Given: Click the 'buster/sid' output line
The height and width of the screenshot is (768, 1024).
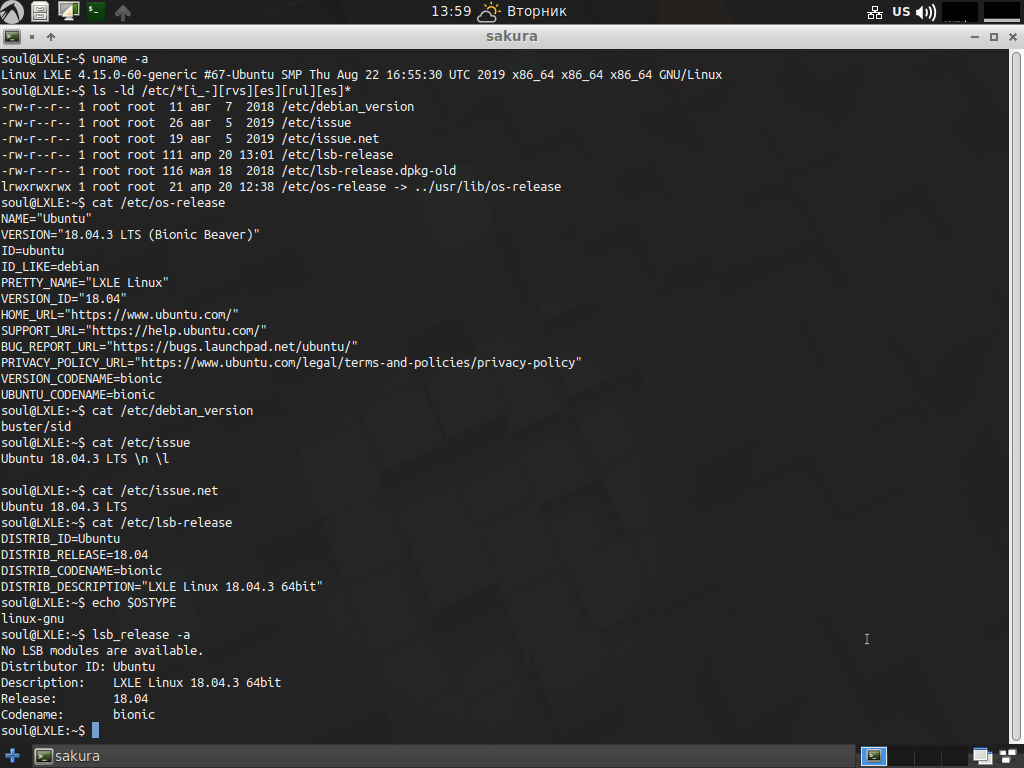Looking at the screenshot, I should tap(36, 426).
